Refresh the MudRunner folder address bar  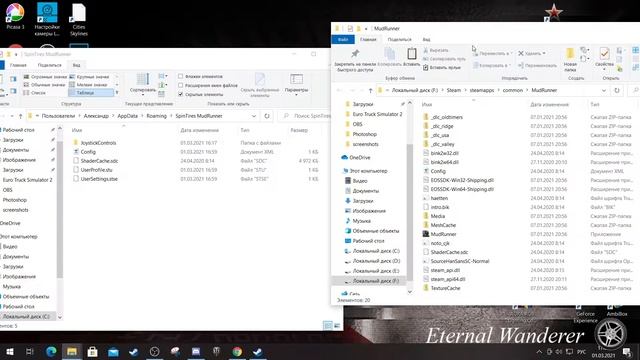[617, 90]
